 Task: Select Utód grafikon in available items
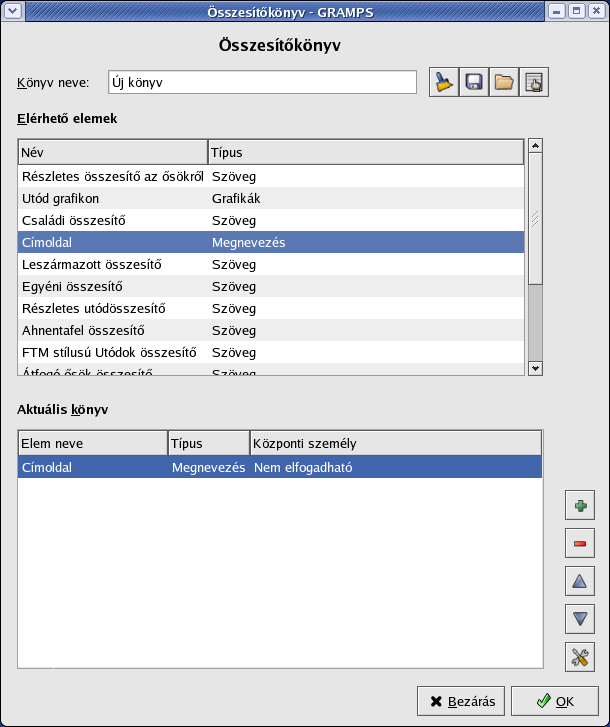(x=60, y=198)
